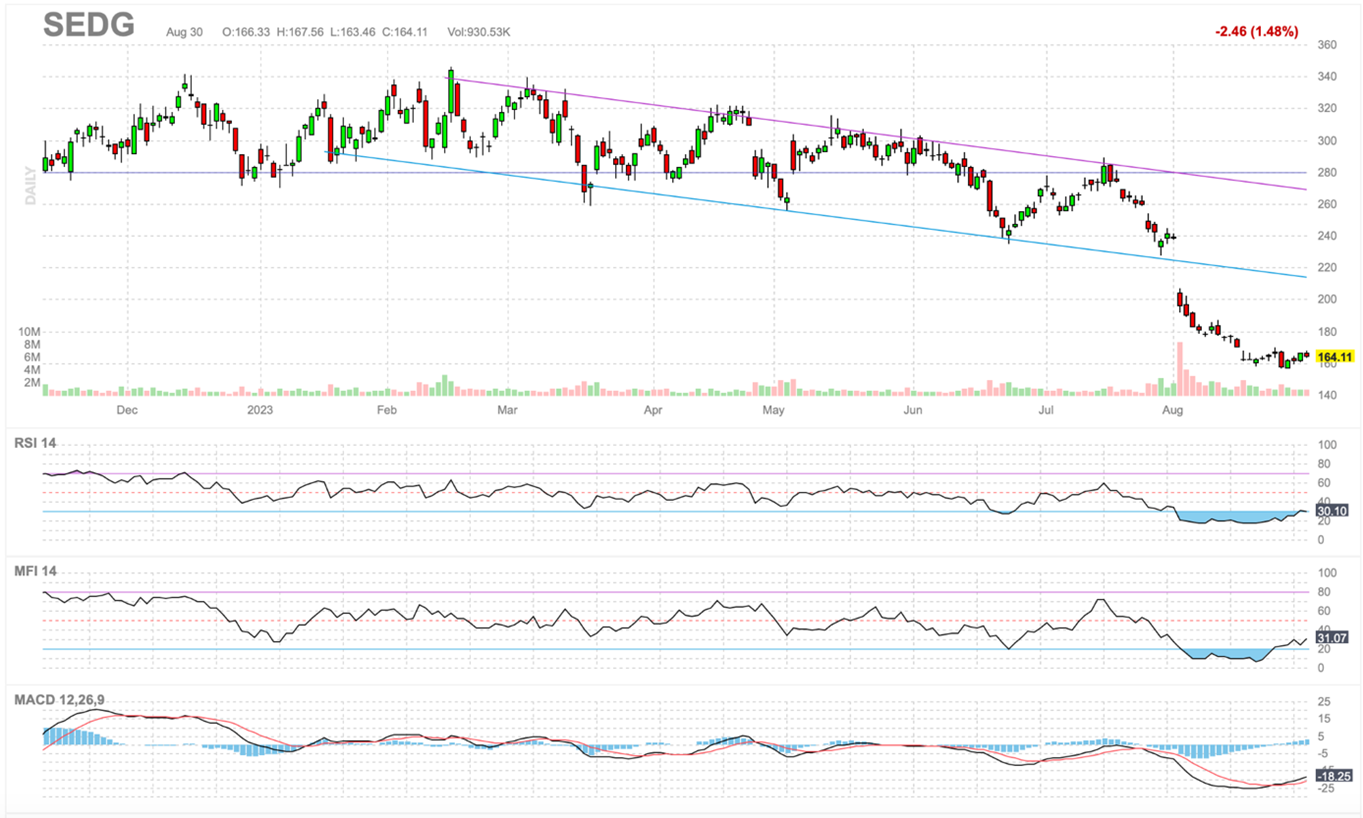Image resolution: width=1363 pixels, height=818 pixels.
Task: Click the Feb label on time axis
Action: pyautogui.click(x=387, y=410)
